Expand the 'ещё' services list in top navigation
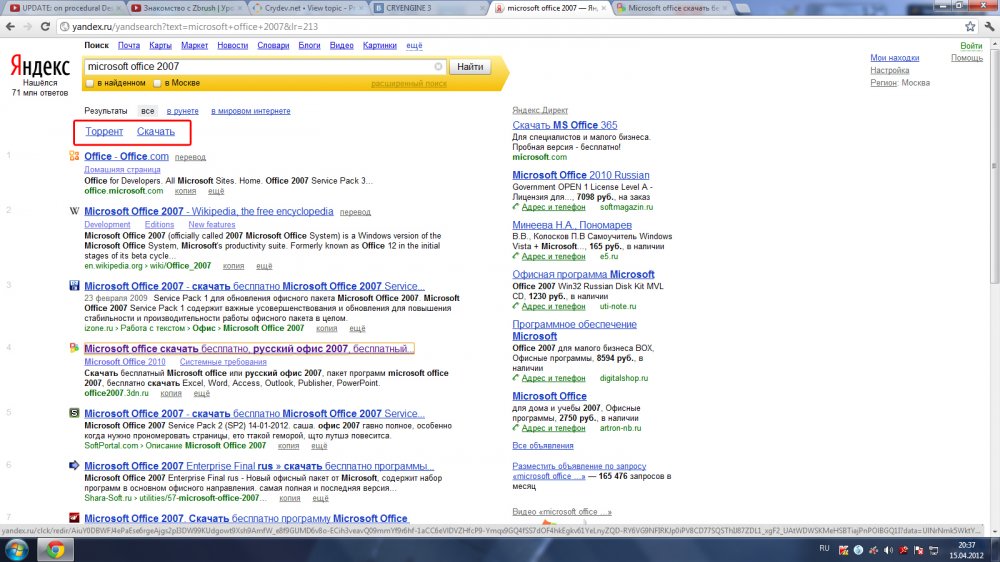The width and height of the screenshot is (1000, 562). tap(414, 45)
